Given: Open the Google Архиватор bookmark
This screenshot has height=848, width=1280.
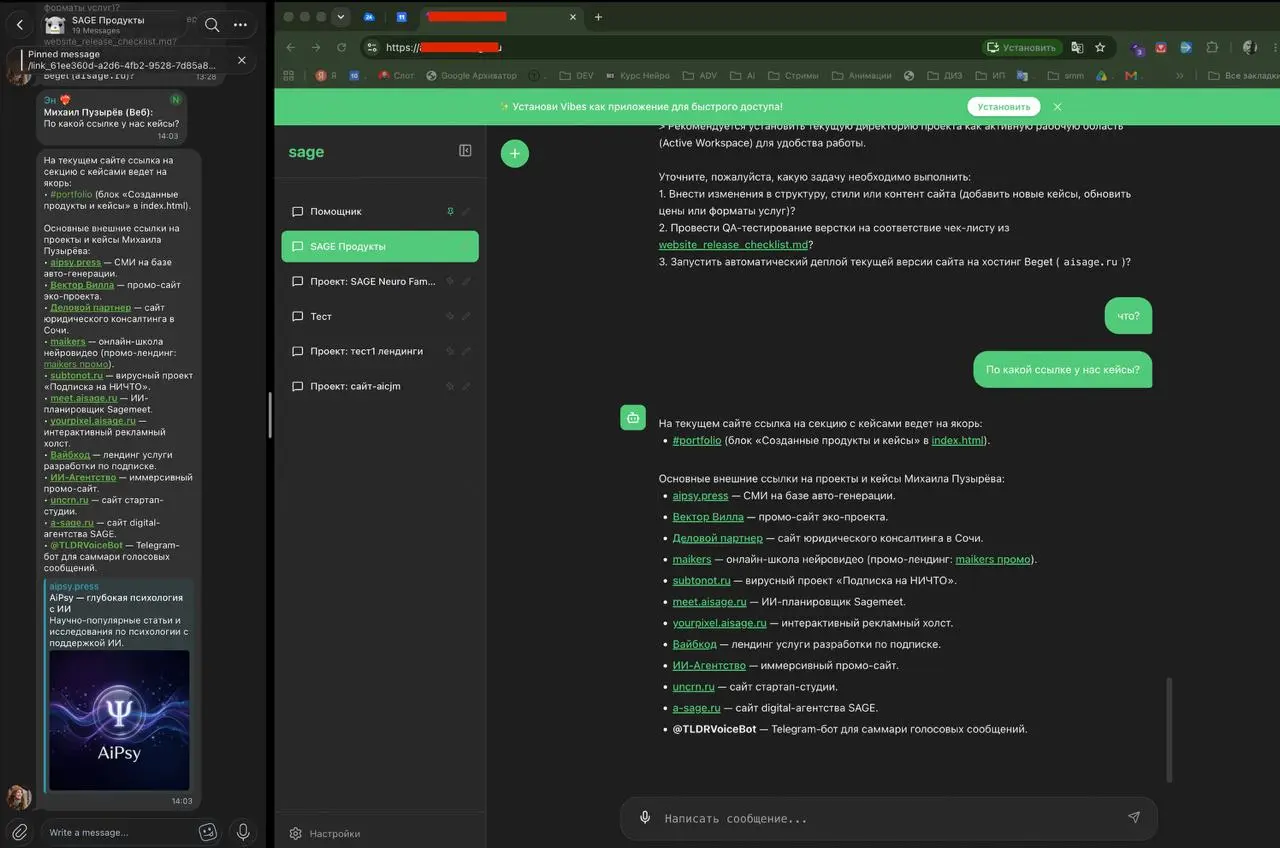Looking at the screenshot, I should 472,75.
